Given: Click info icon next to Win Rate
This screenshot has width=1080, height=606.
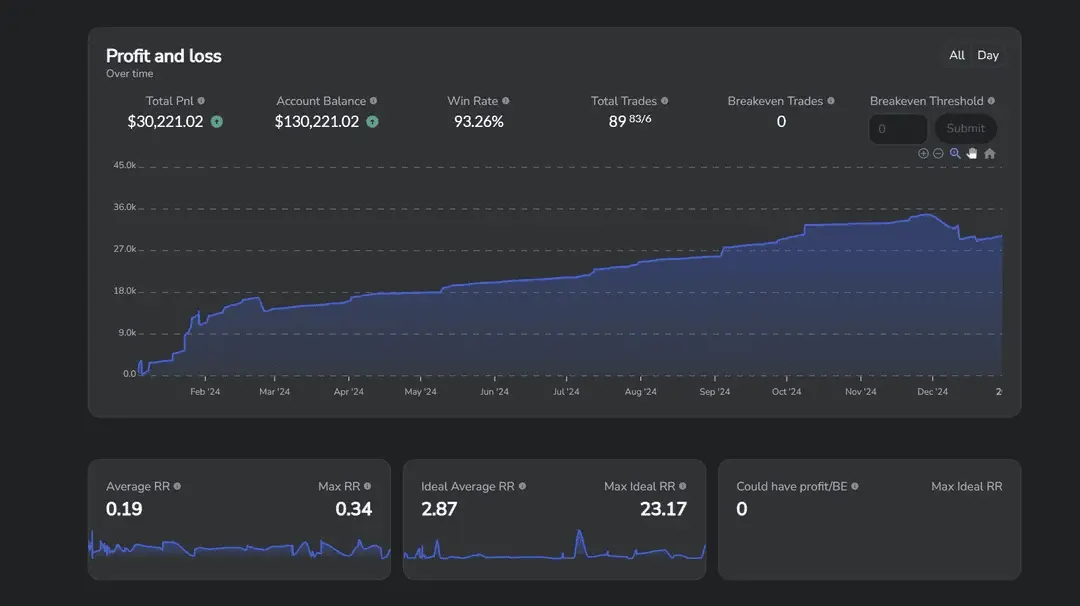Looking at the screenshot, I should [506, 101].
